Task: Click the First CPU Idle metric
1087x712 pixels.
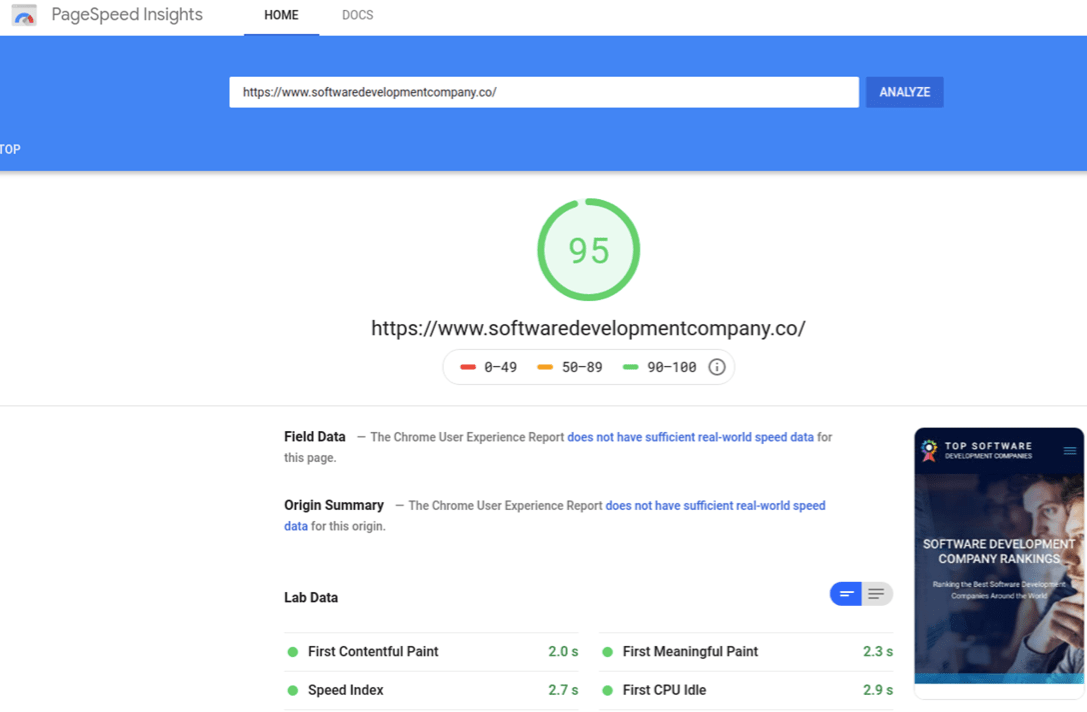Action: point(746,690)
